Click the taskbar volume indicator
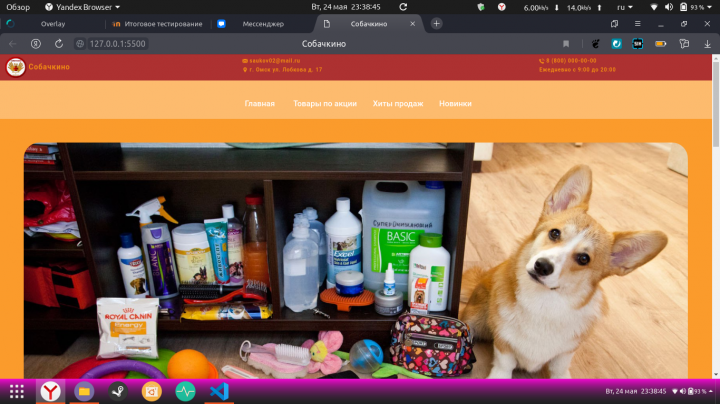 (683, 391)
